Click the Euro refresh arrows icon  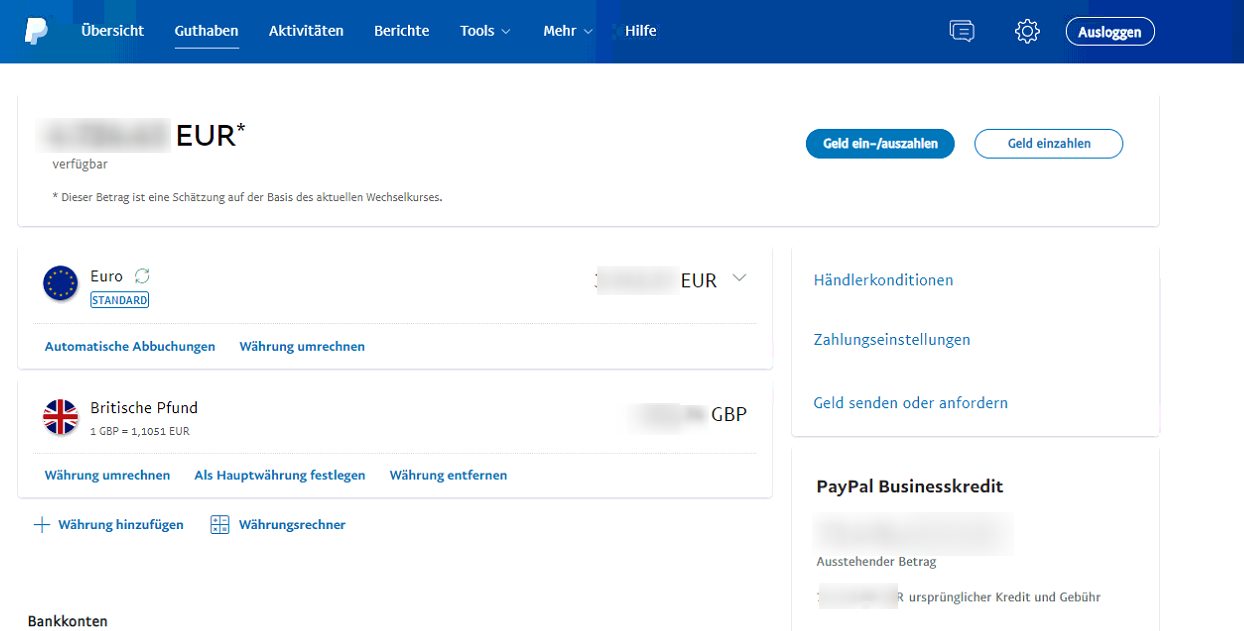(142, 276)
